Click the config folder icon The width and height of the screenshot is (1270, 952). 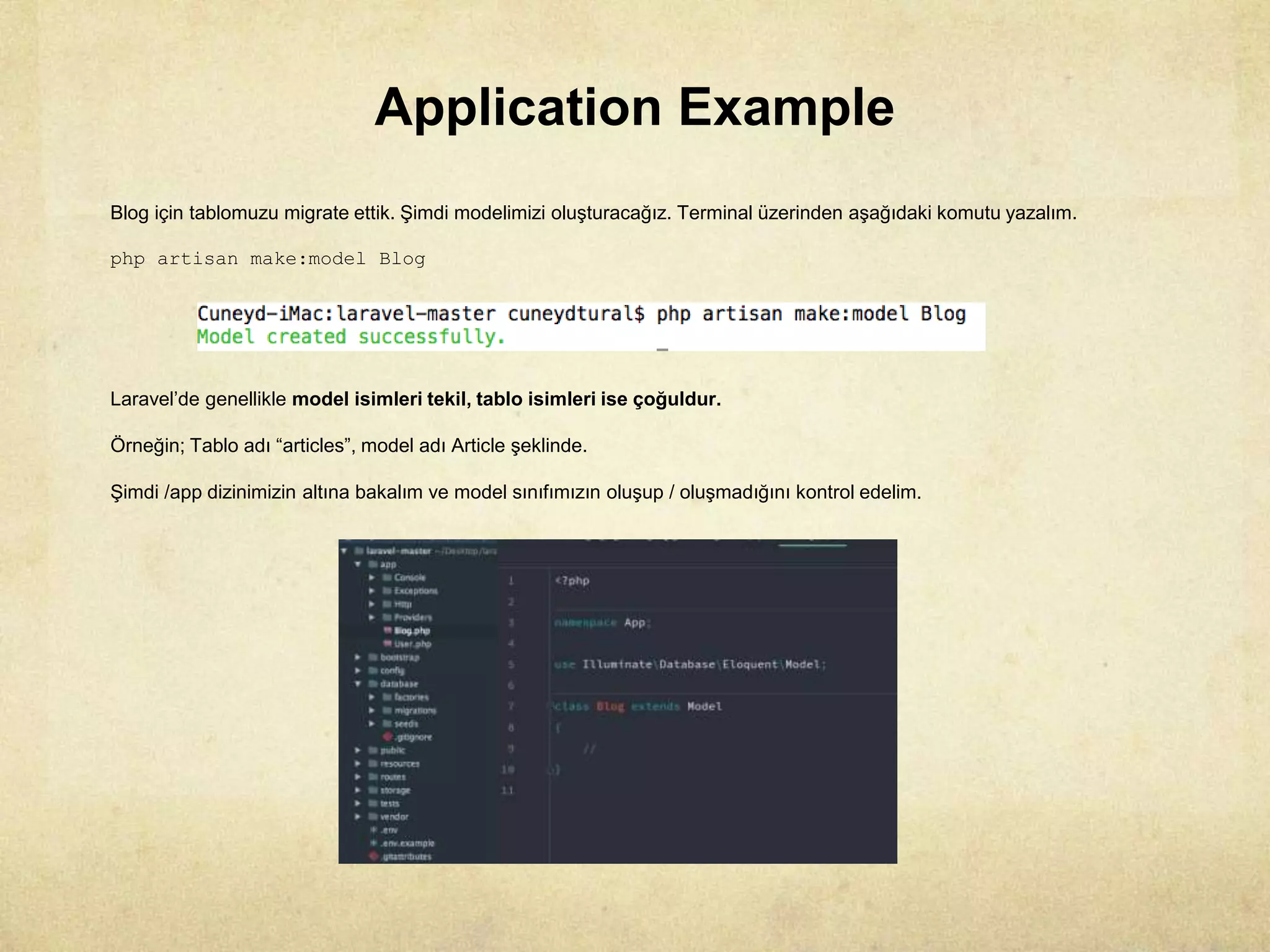373,671
